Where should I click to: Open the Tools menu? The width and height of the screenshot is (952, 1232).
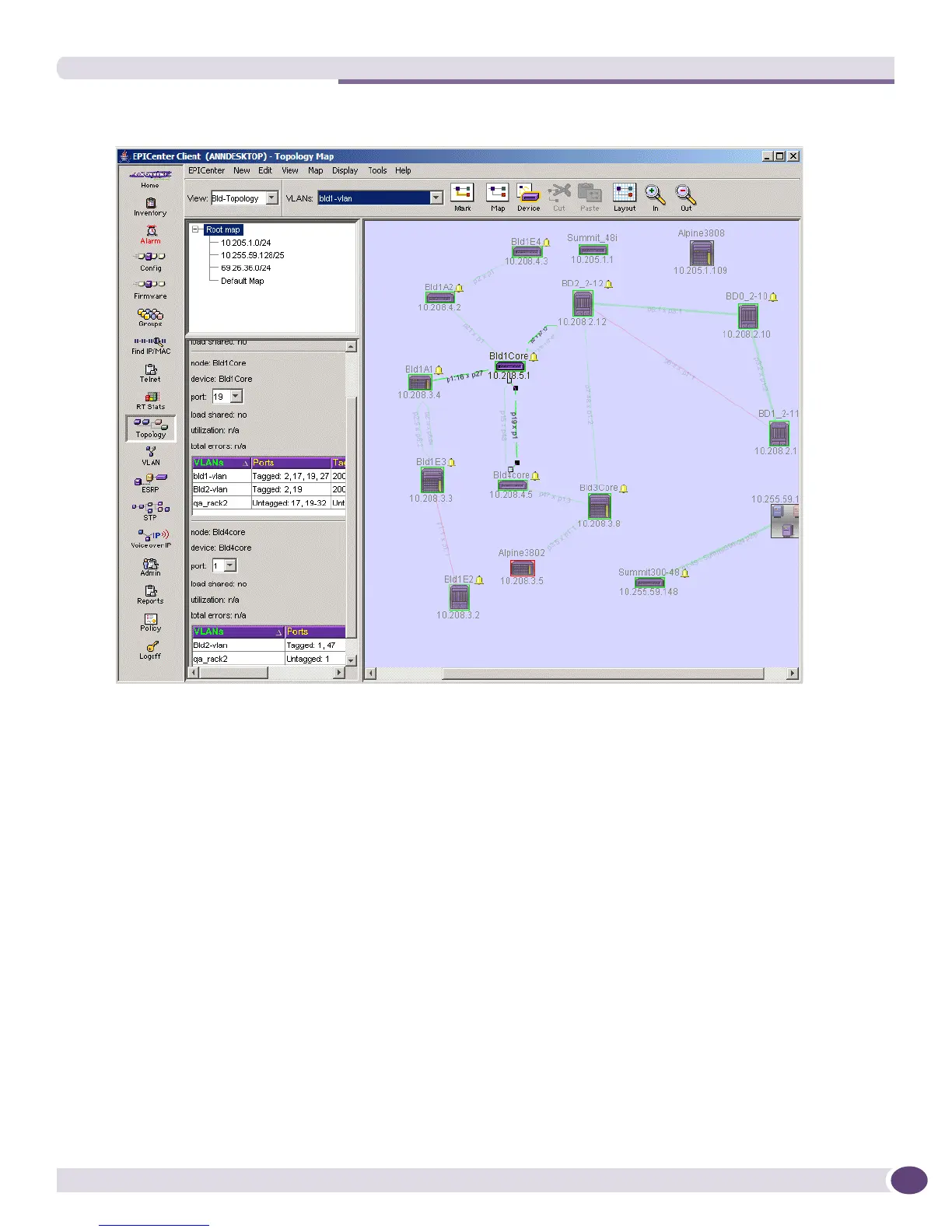tap(377, 170)
